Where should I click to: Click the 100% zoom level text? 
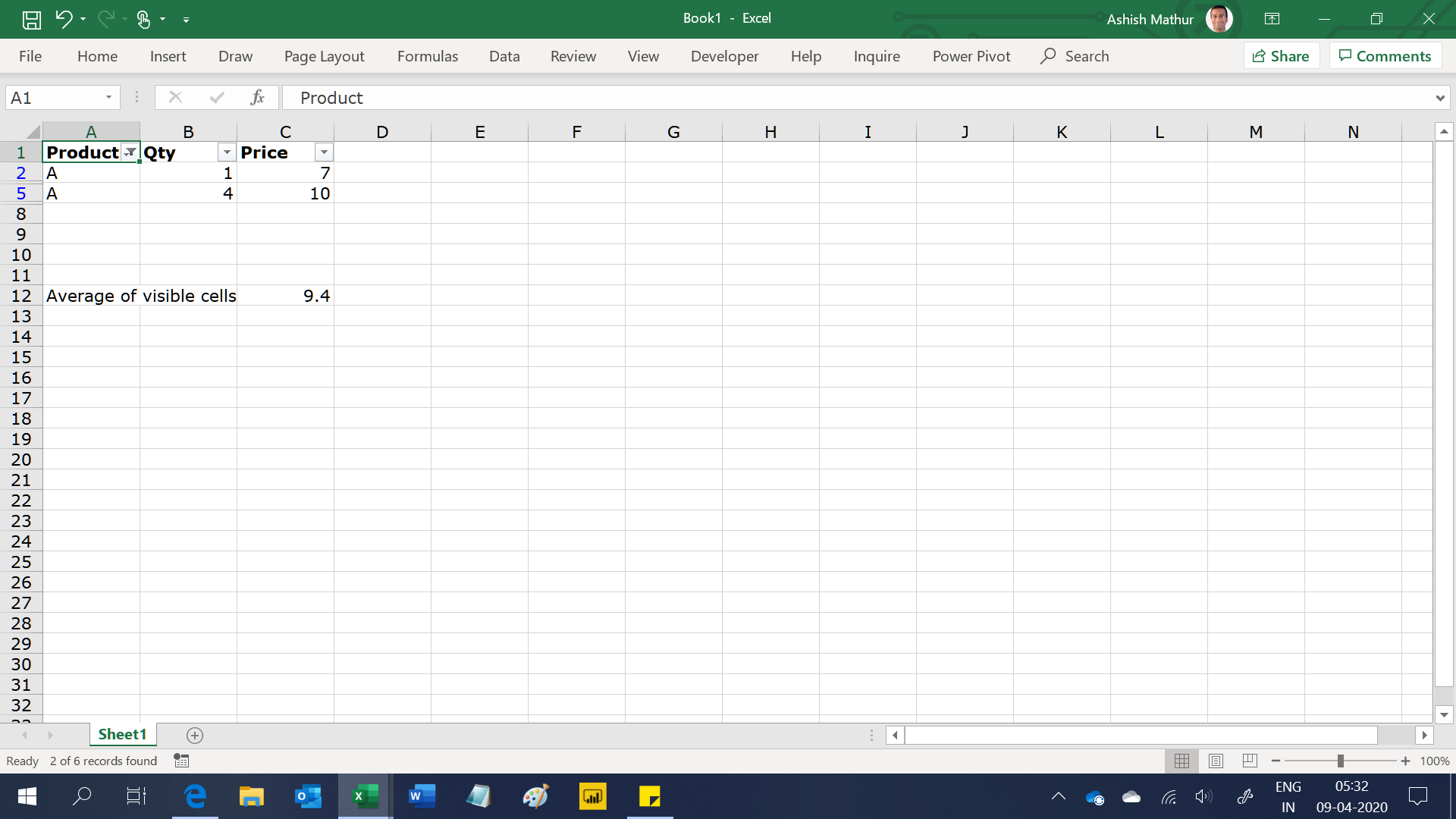pos(1435,761)
